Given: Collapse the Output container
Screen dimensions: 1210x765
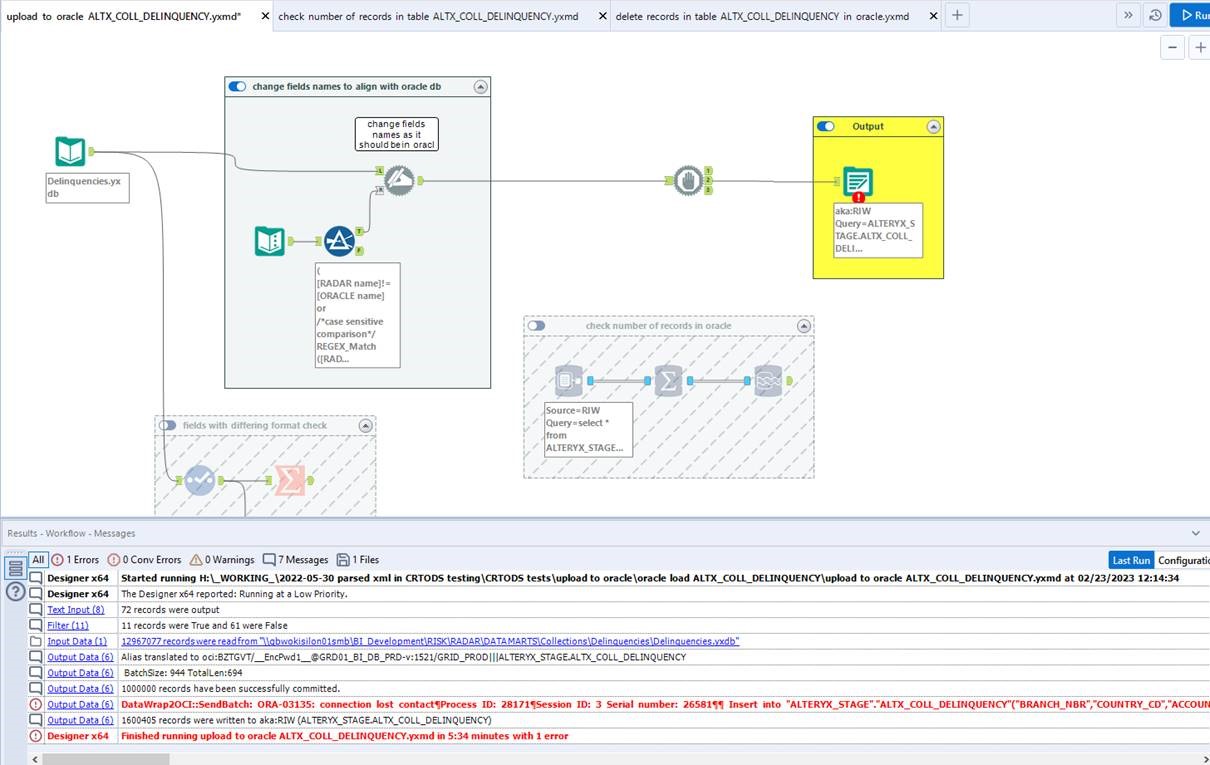Looking at the screenshot, I should click(934, 126).
